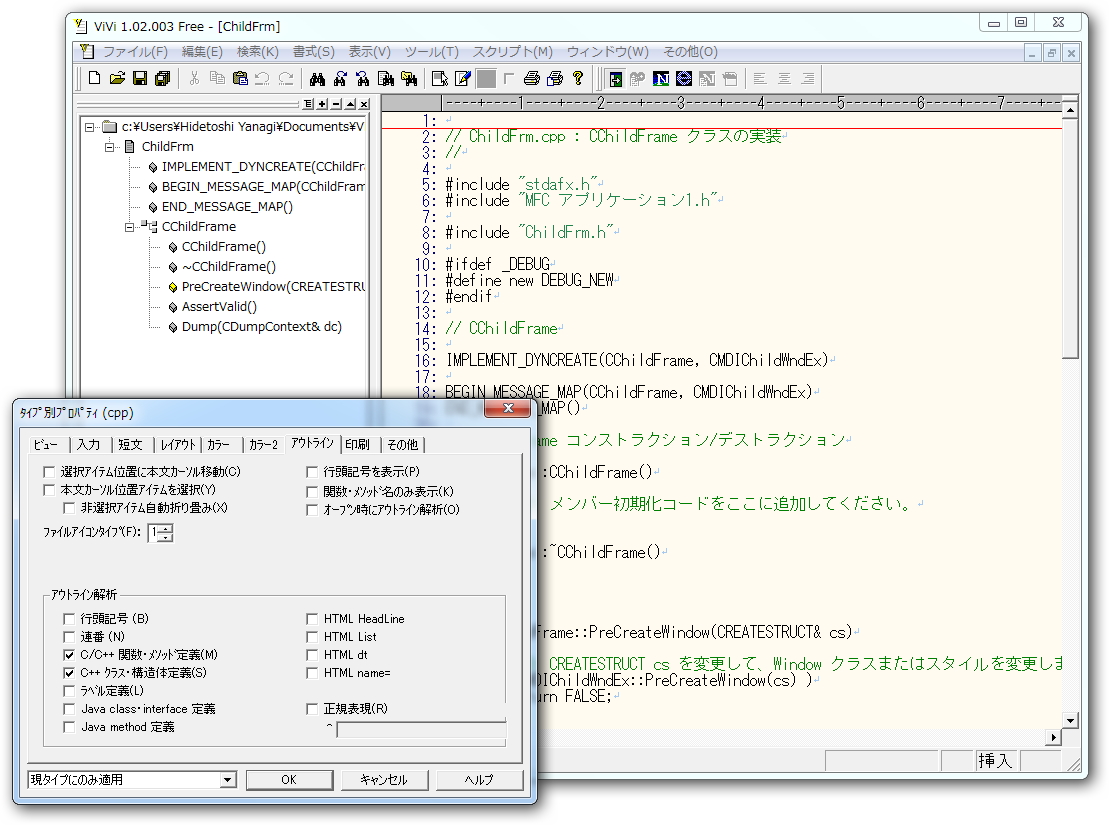Click the Copy toolbar icon
This screenshot has width=1109, height=825.
pos(217,79)
